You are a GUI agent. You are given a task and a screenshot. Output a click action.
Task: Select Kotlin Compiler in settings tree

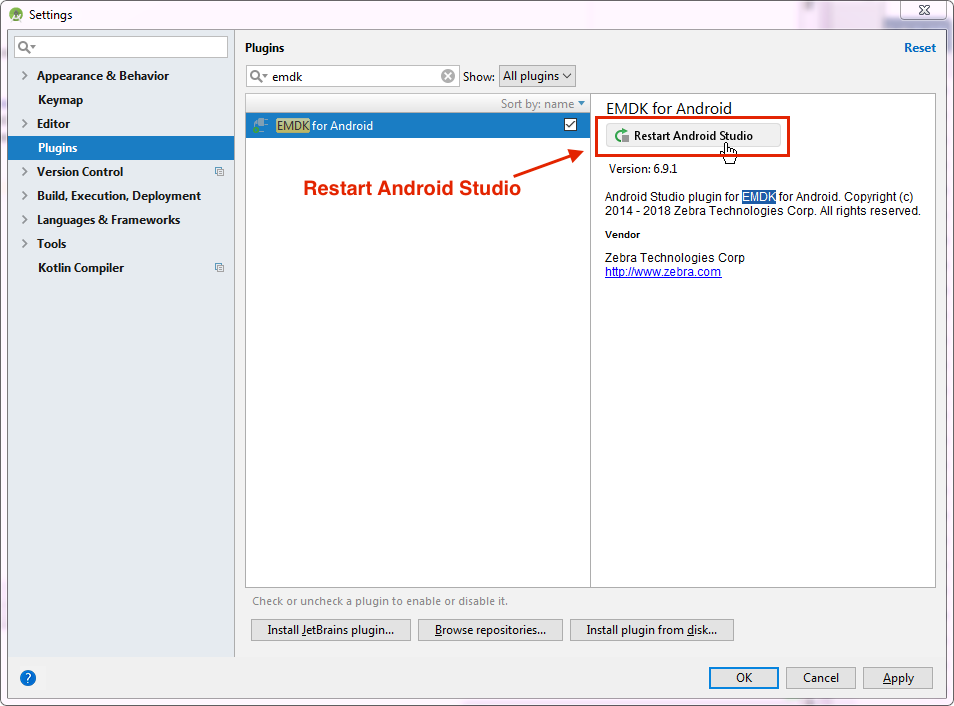pos(81,268)
